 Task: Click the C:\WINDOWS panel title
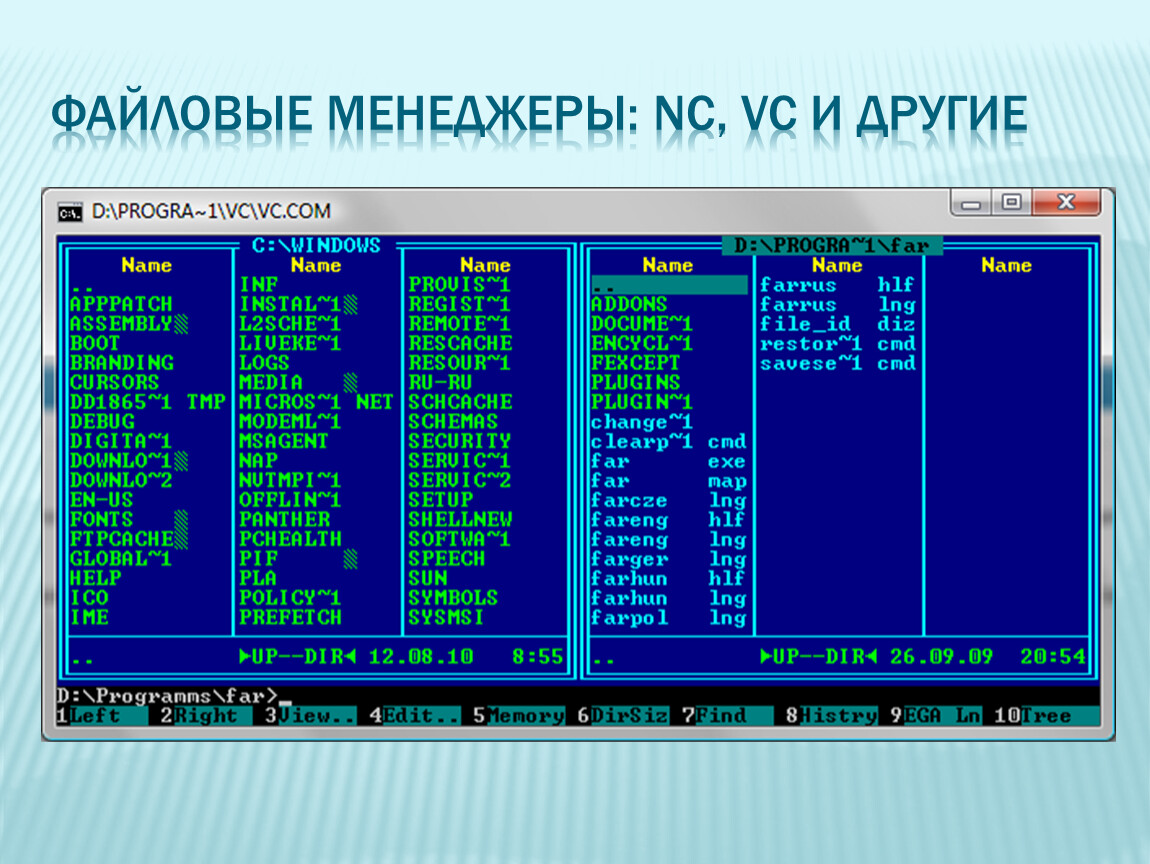316,245
